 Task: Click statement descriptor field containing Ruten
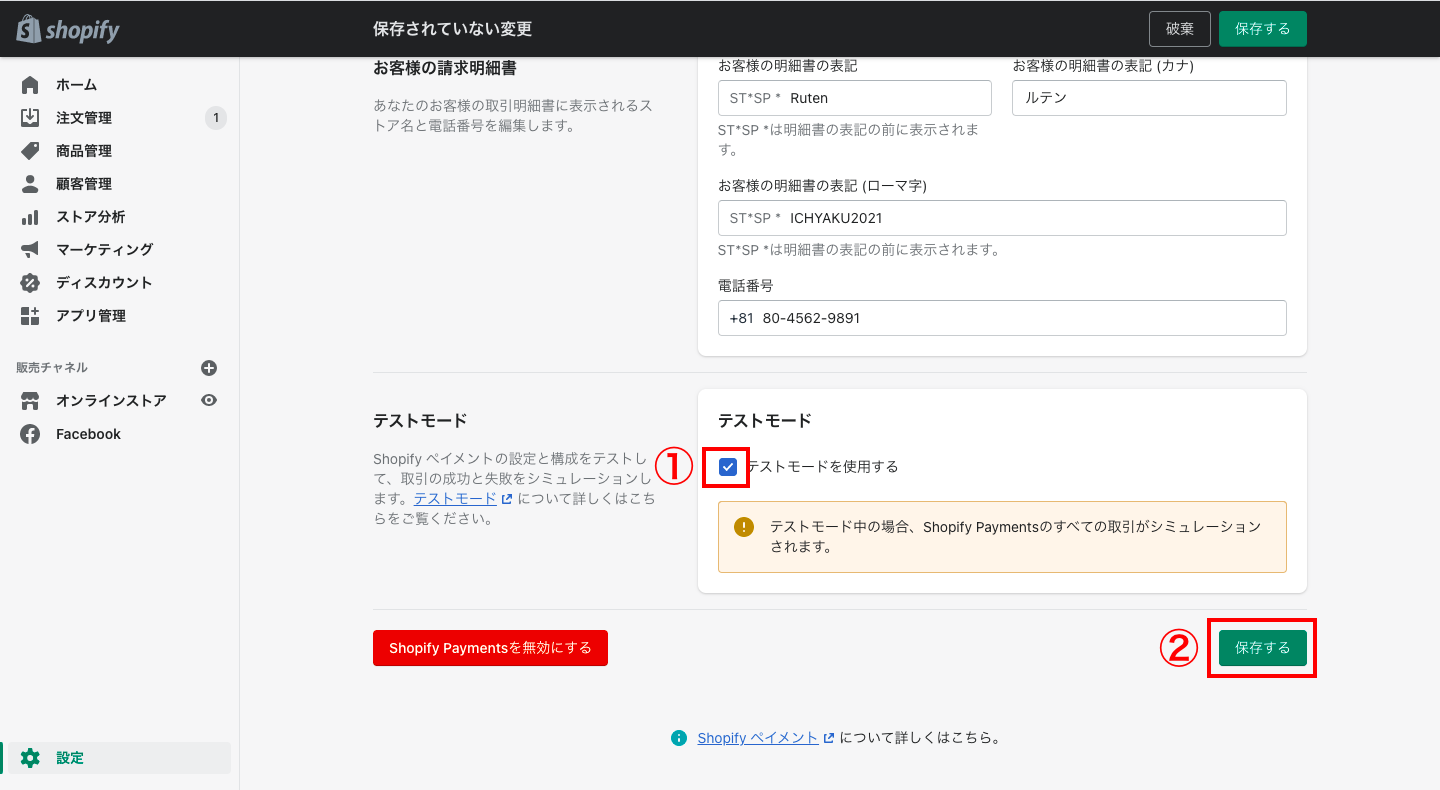pos(855,98)
